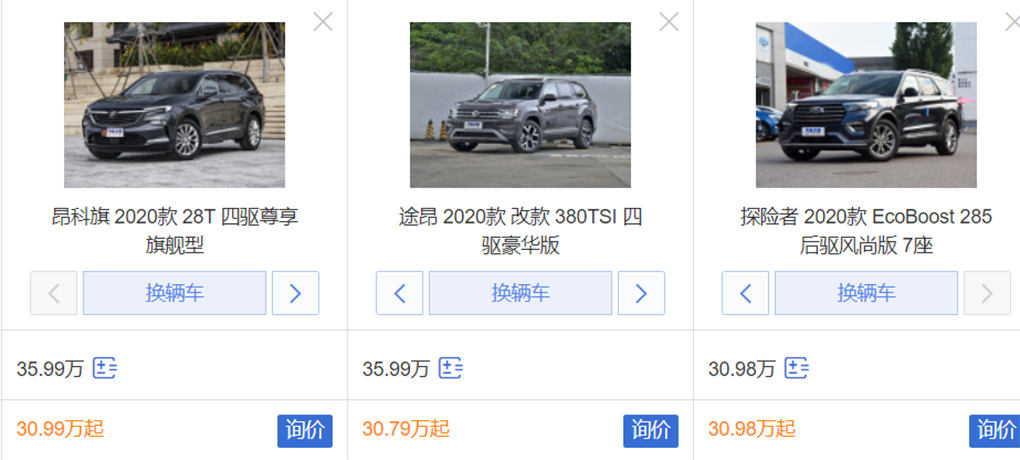Open price calculator icon for 探险者
The height and width of the screenshot is (460, 1020).
pyautogui.click(x=797, y=368)
